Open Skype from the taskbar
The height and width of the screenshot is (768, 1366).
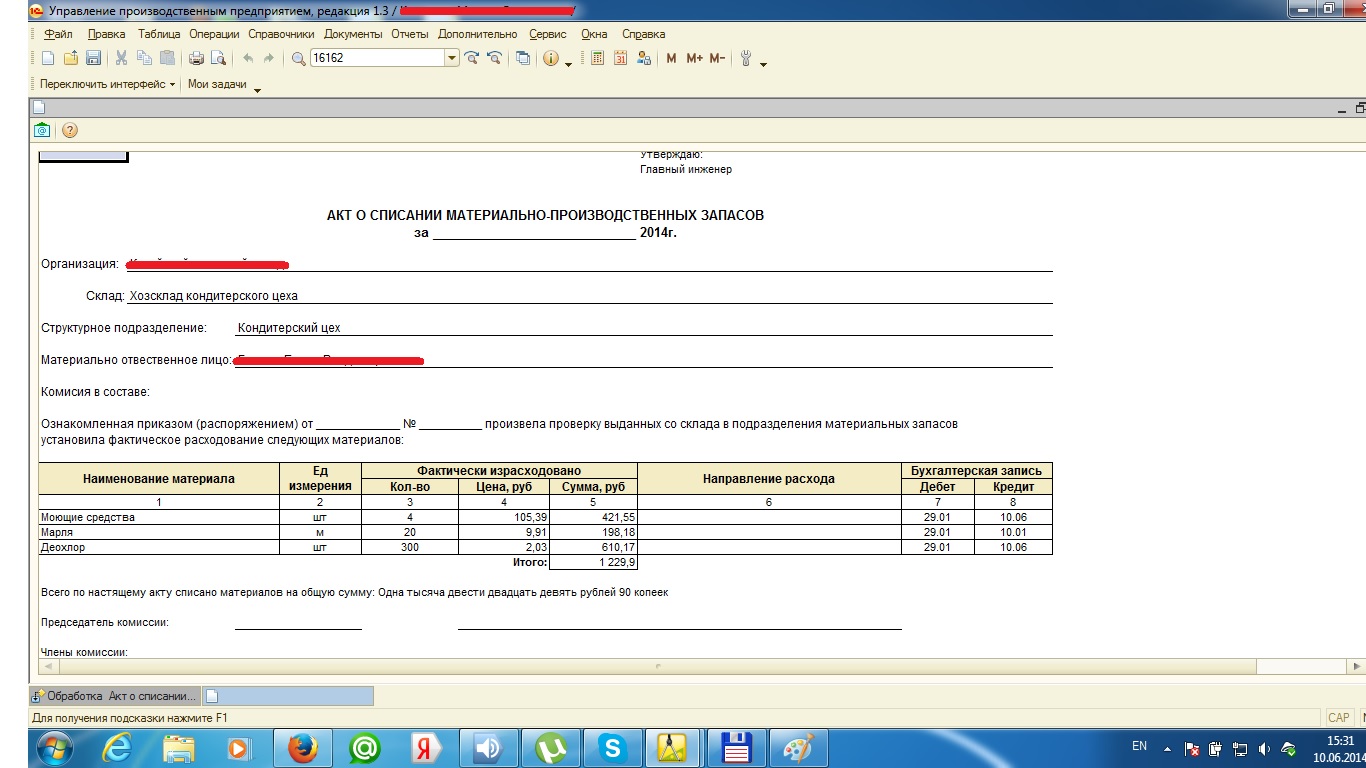pyautogui.click(x=611, y=748)
